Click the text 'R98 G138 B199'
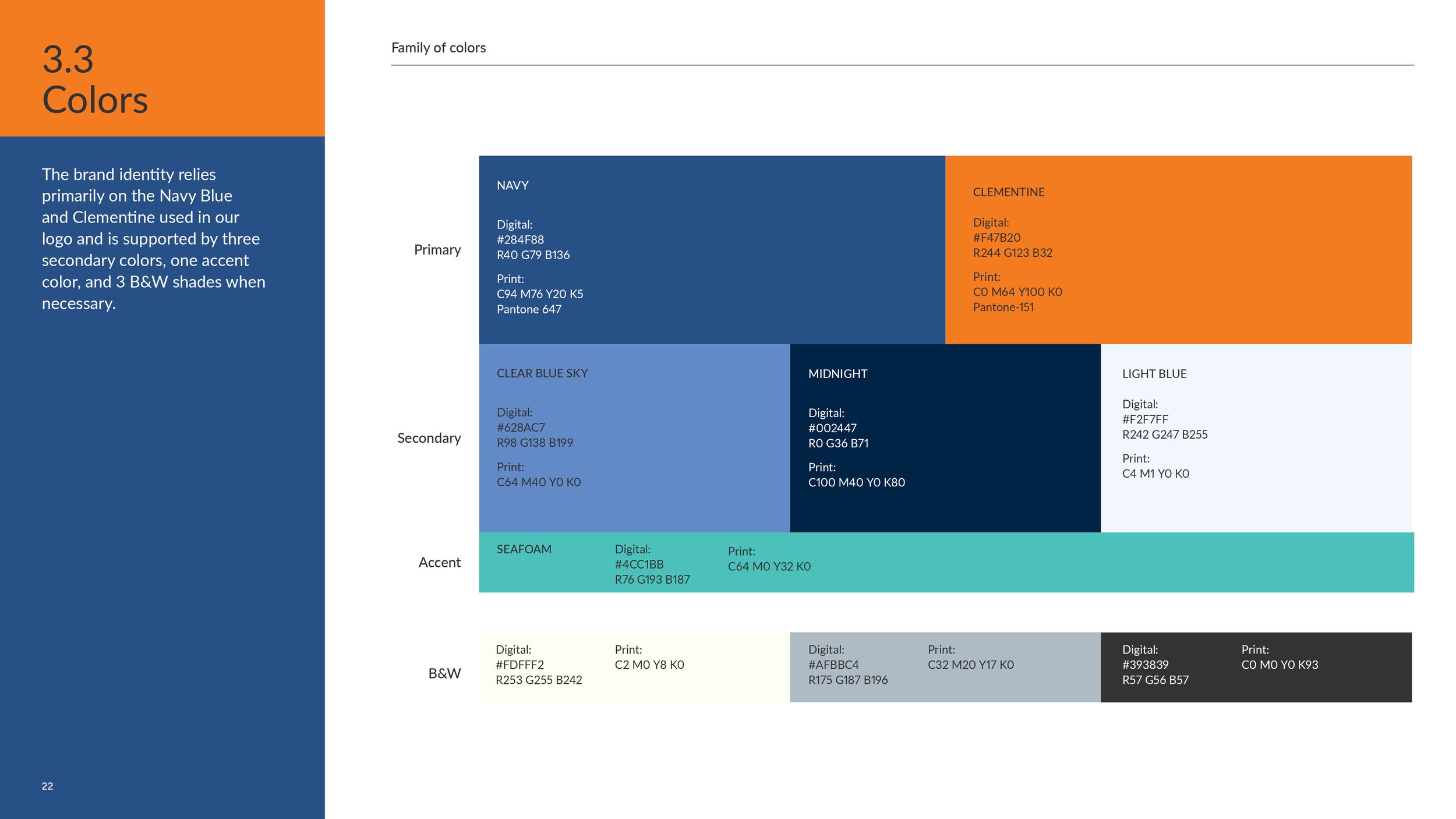This screenshot has width=1456, height=819. (535, 443)
